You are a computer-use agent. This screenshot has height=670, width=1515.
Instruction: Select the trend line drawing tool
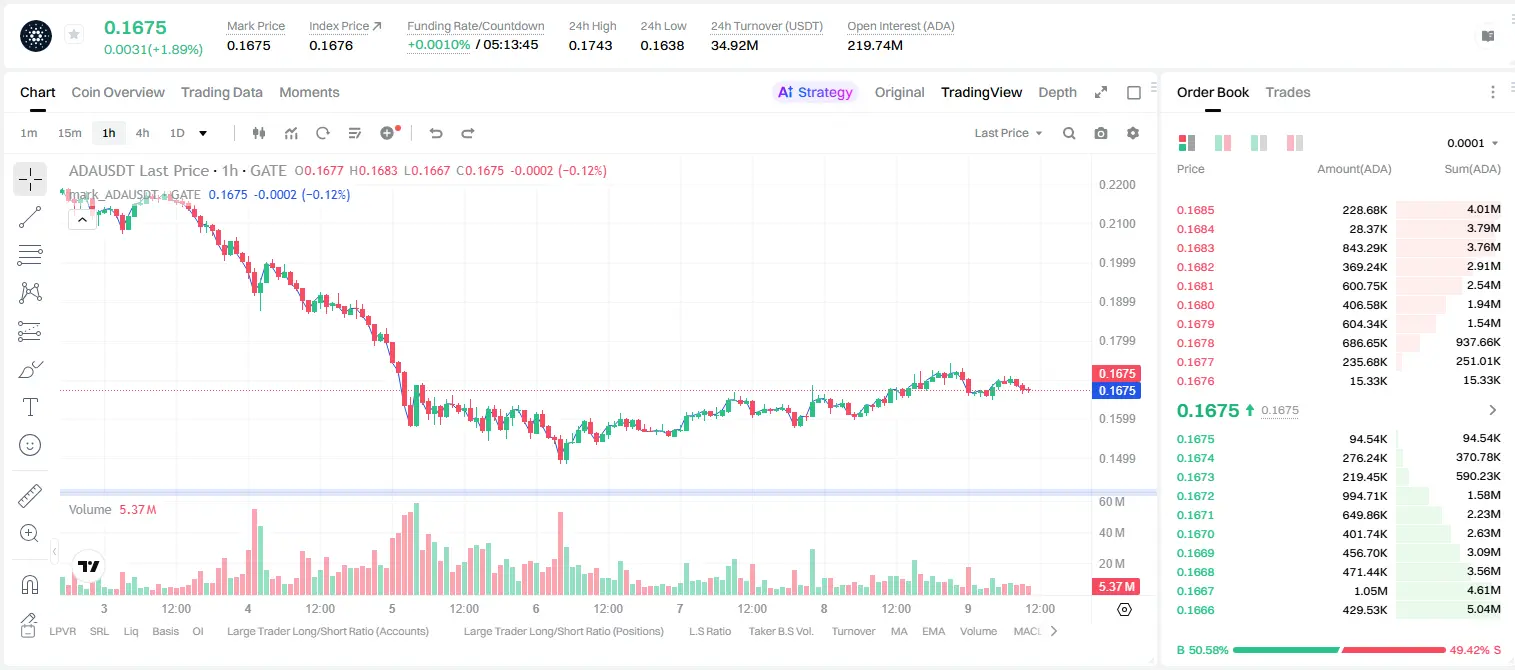pos(30,217)
